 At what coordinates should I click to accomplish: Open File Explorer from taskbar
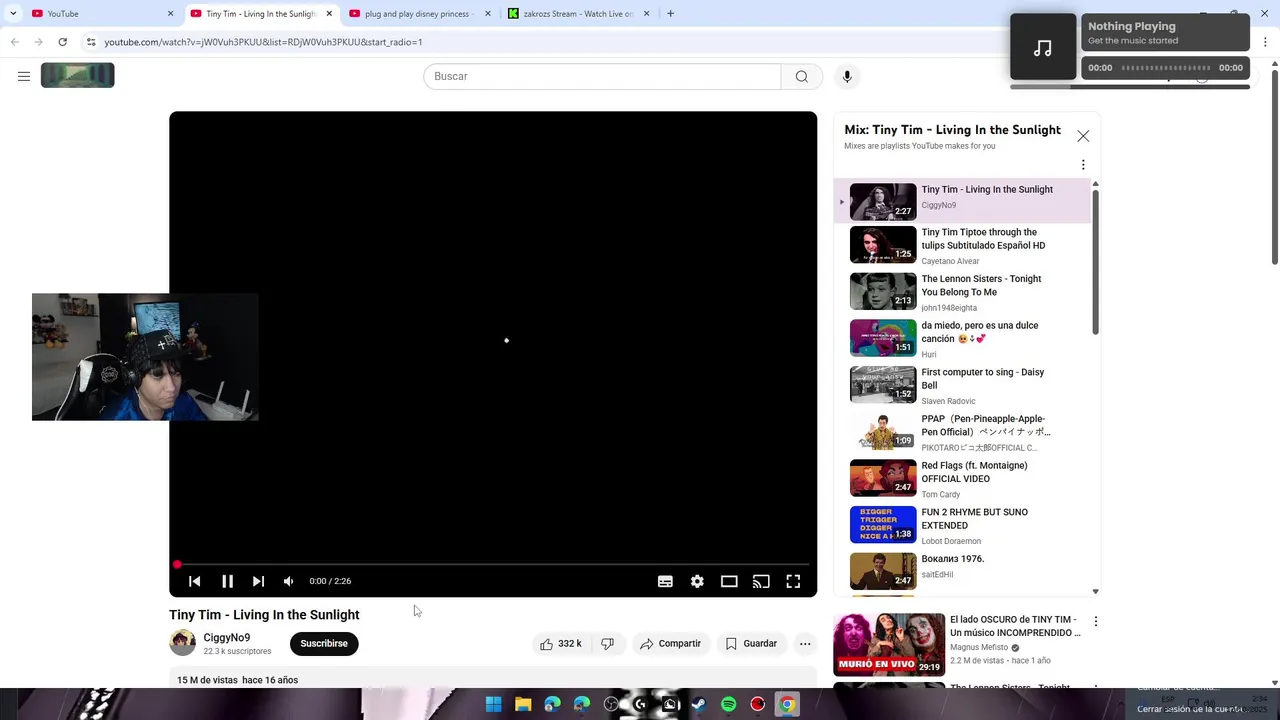pyautogui.click(x=523, y=705)
